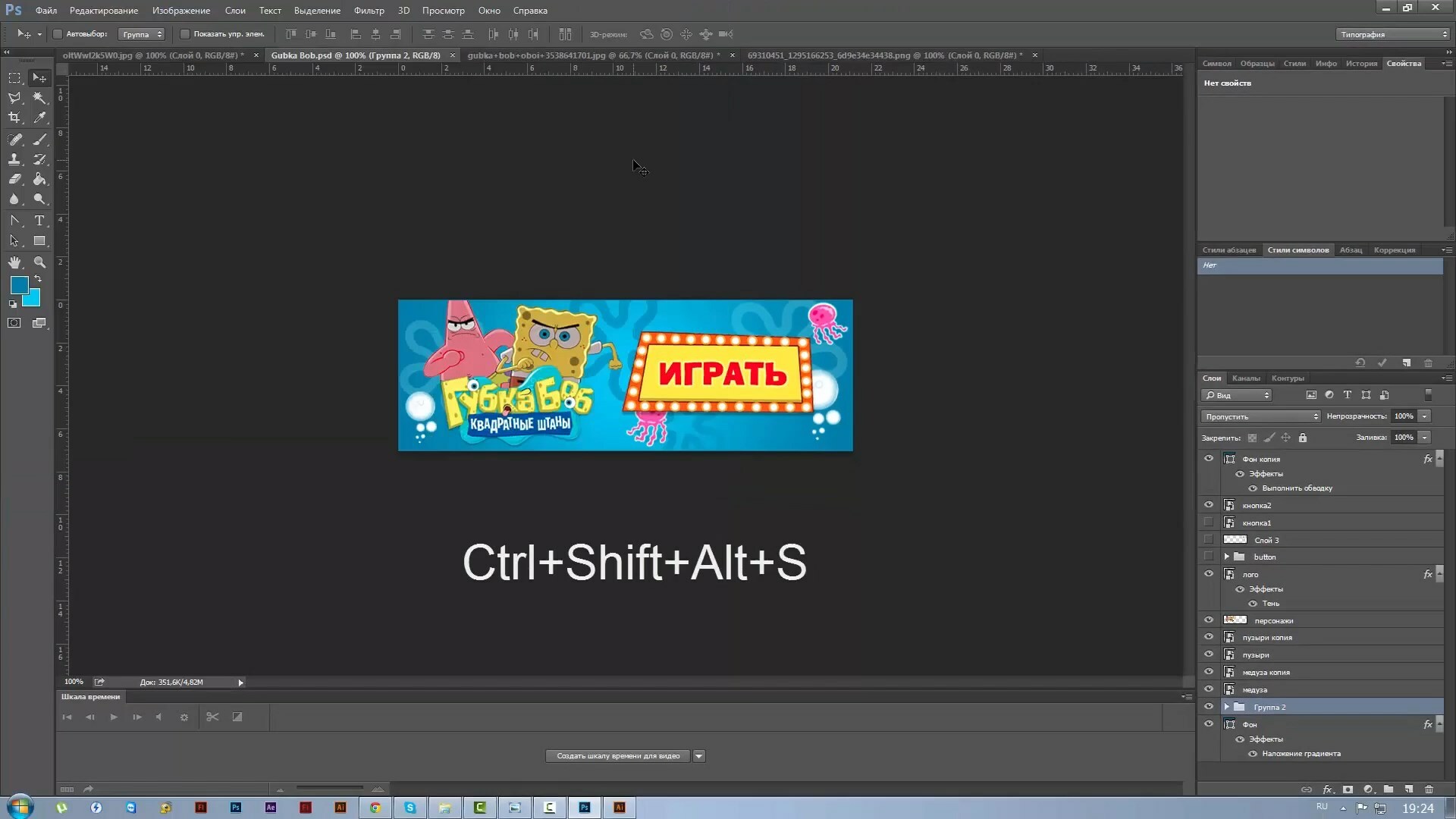The image size is (1456, 819).
Task: Show the Слой 3 layer
Action: (x=1209, y=540)
